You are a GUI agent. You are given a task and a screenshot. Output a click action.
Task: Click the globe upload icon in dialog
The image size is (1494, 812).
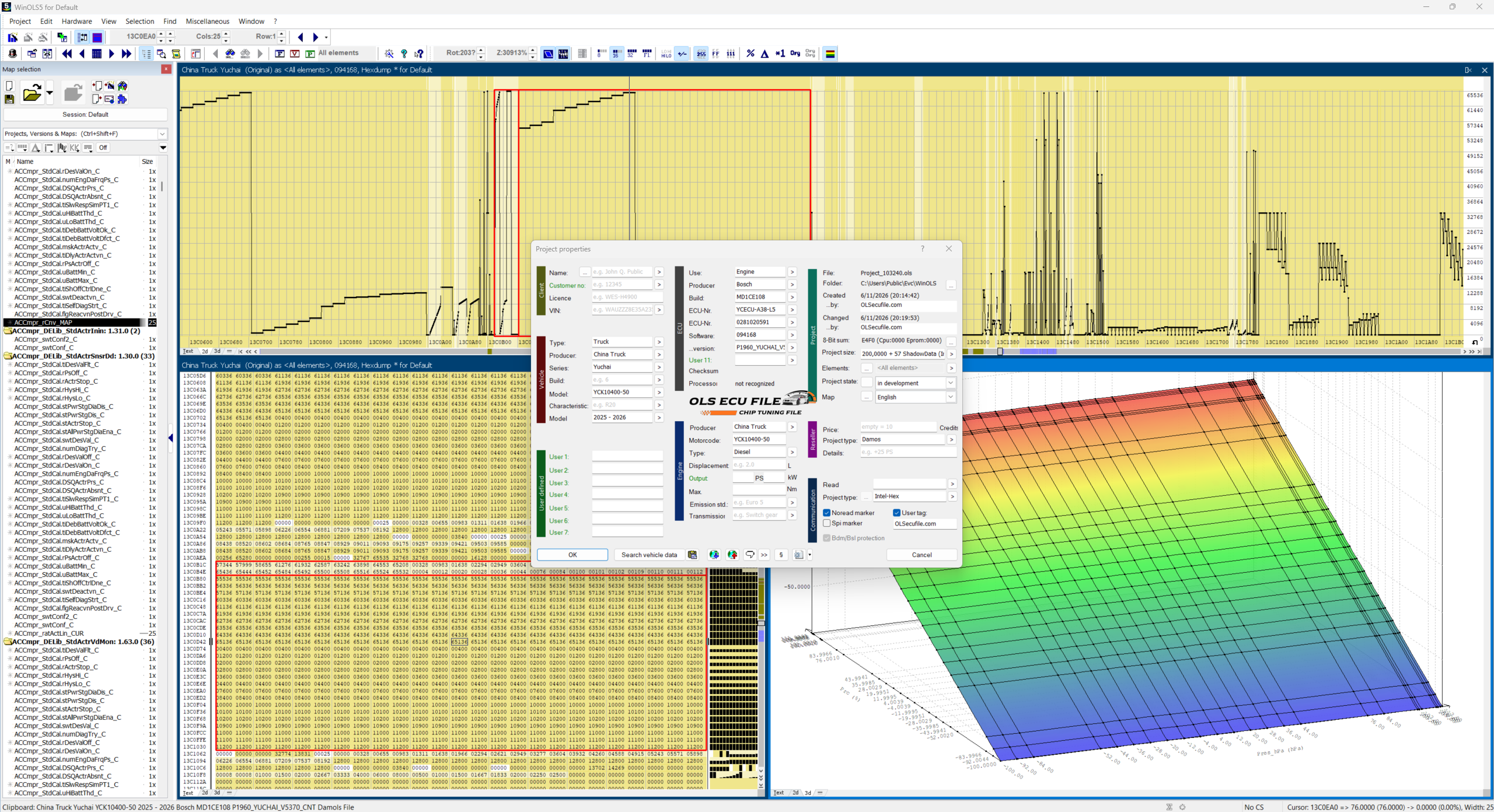732,555
